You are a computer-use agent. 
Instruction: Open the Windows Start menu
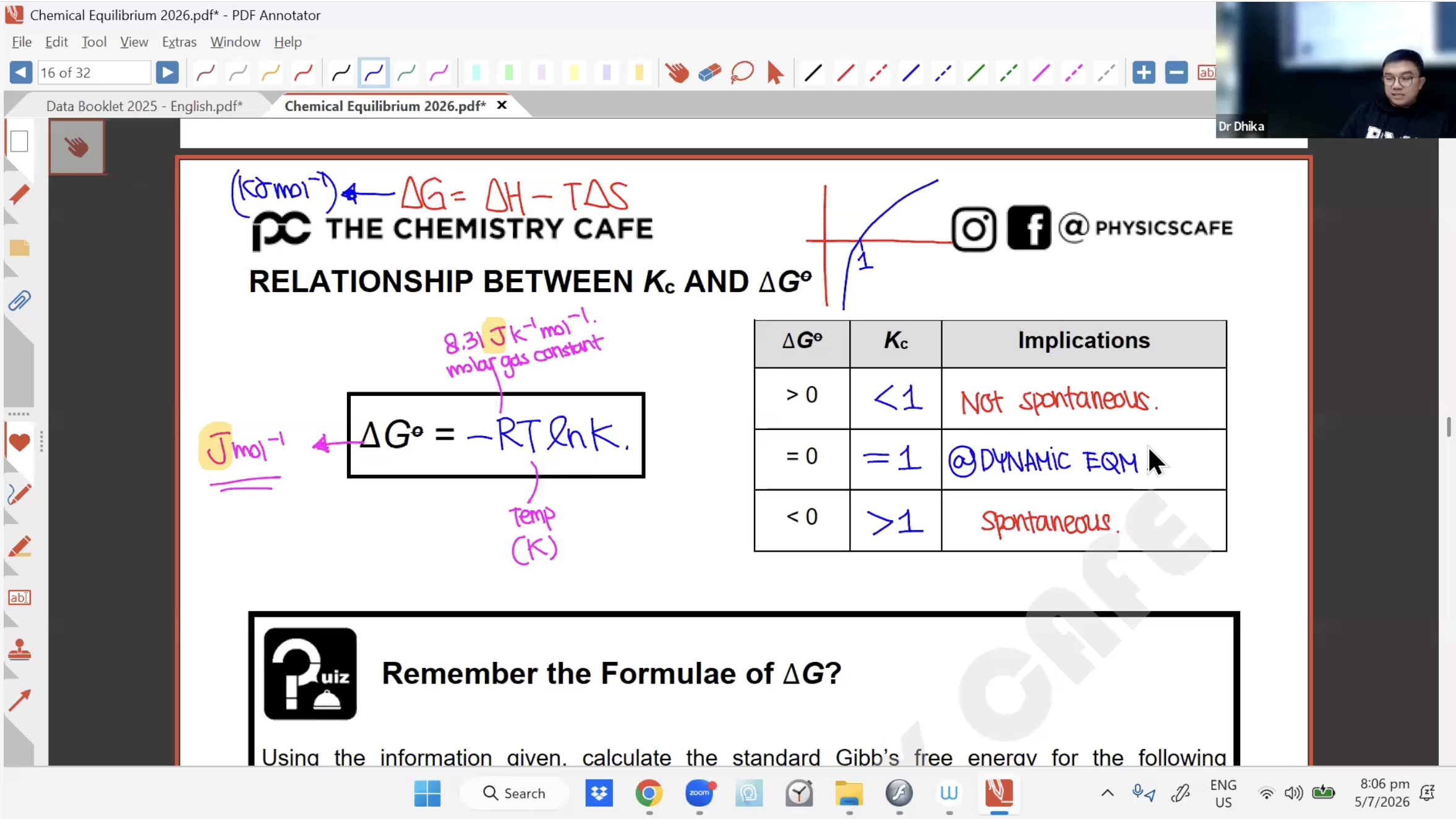click(427, 793)
